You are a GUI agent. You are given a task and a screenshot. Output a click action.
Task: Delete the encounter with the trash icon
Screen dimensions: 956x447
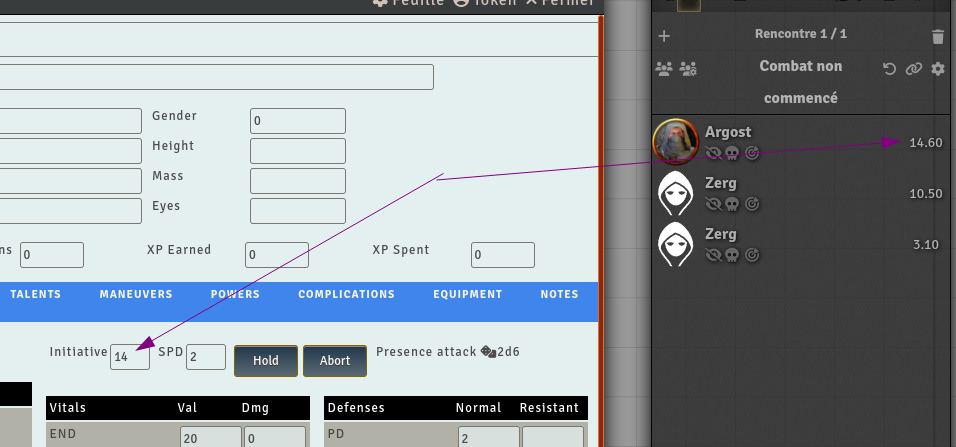pyautogui.click(x=937, y=37)
